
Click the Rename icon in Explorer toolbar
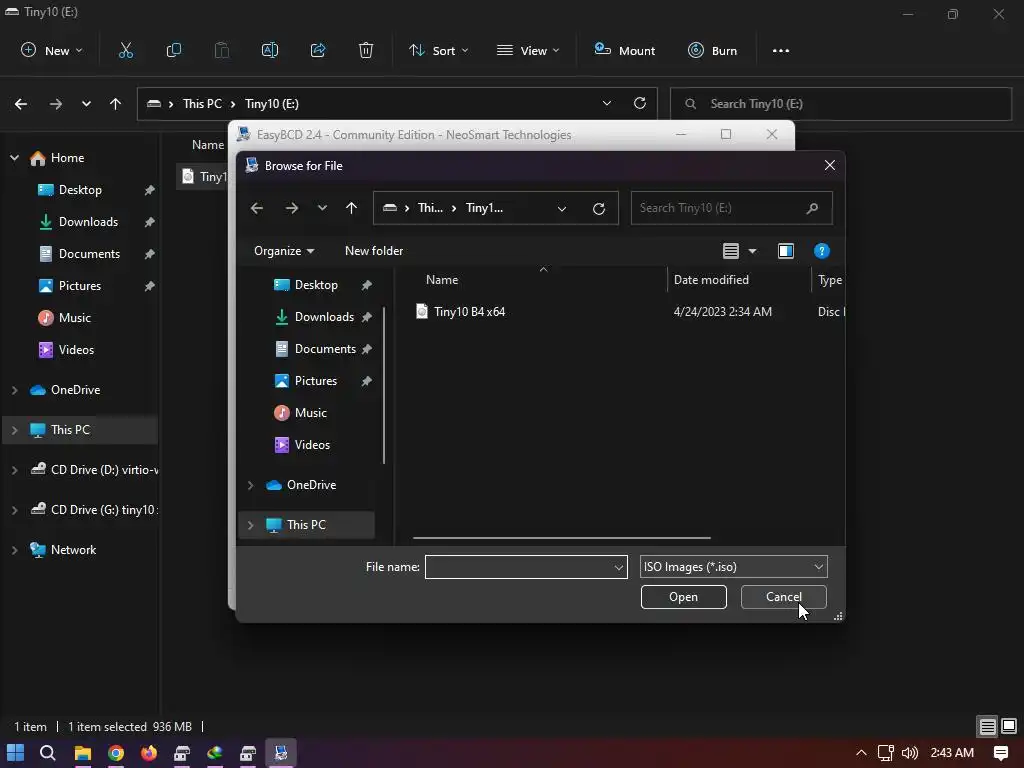(x=270, y=50)
